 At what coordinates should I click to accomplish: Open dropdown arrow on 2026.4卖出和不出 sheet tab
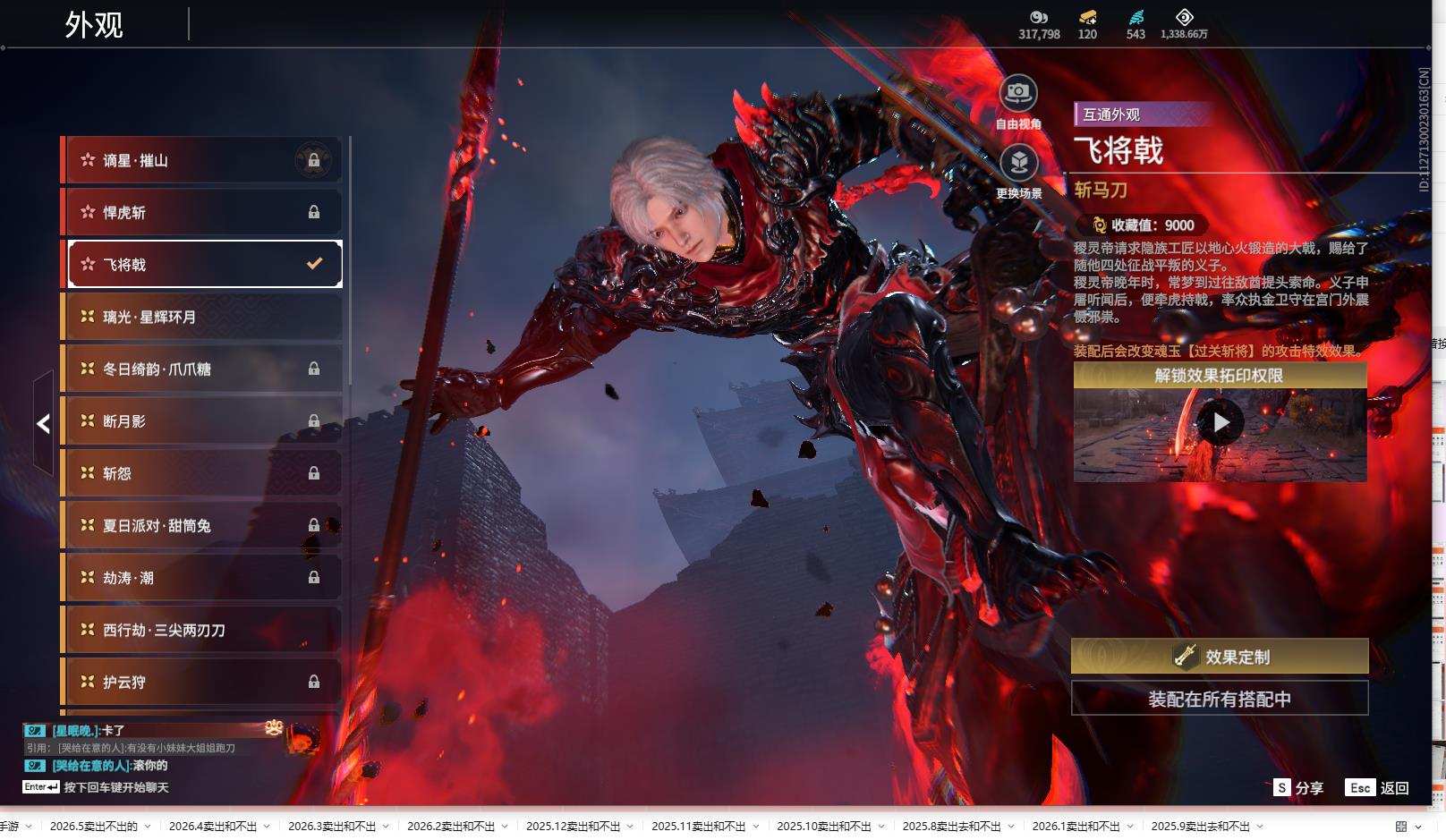[267, 827]
